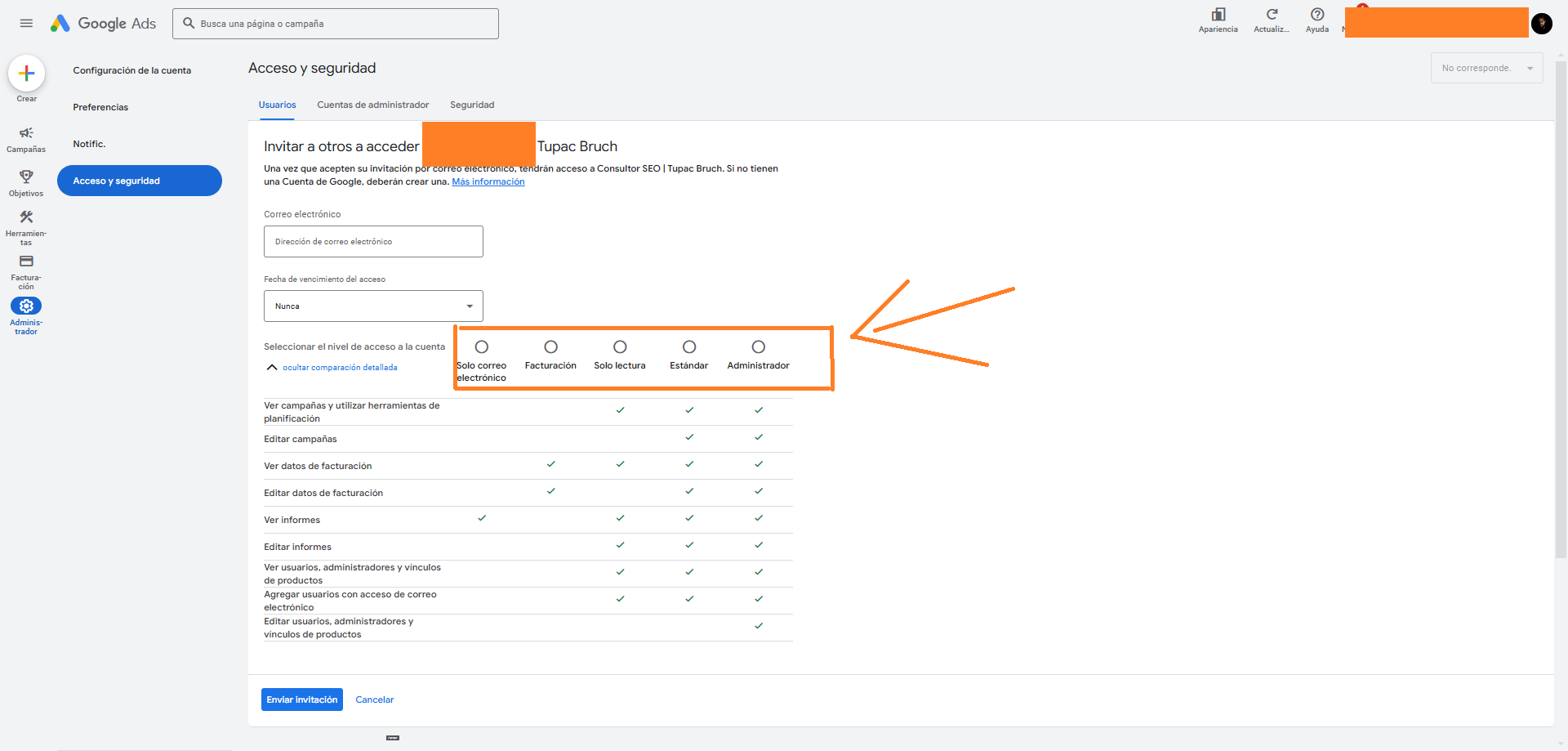Open the hamburger main menu
This screenshot has width=1568, height=751.
(x=26, y=24)
